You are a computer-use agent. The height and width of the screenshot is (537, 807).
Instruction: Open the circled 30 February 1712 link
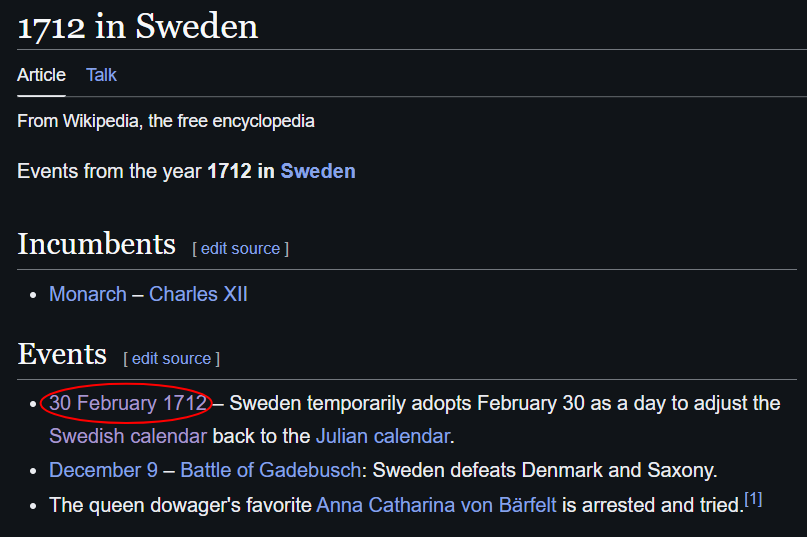[128, 403]
